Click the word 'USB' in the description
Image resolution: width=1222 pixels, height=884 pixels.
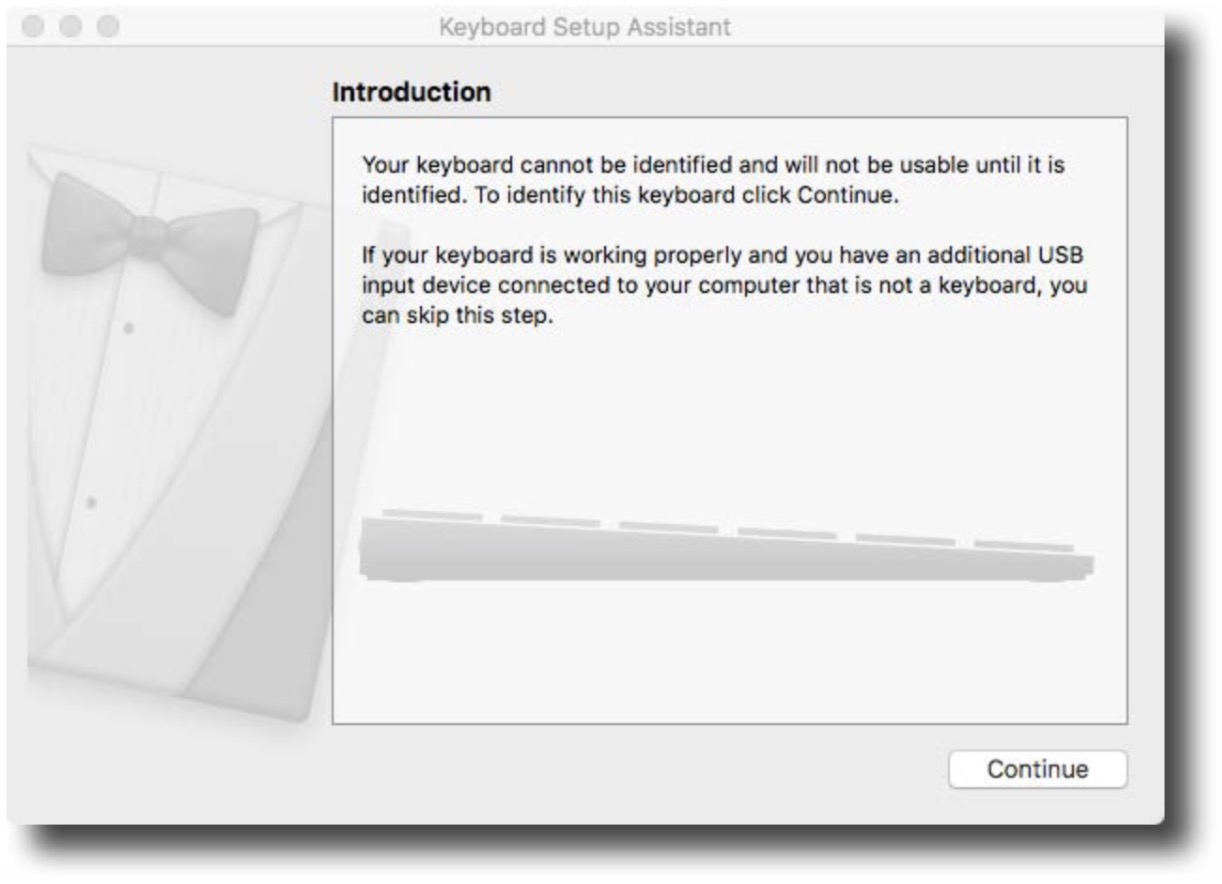tap(1062, 257)
